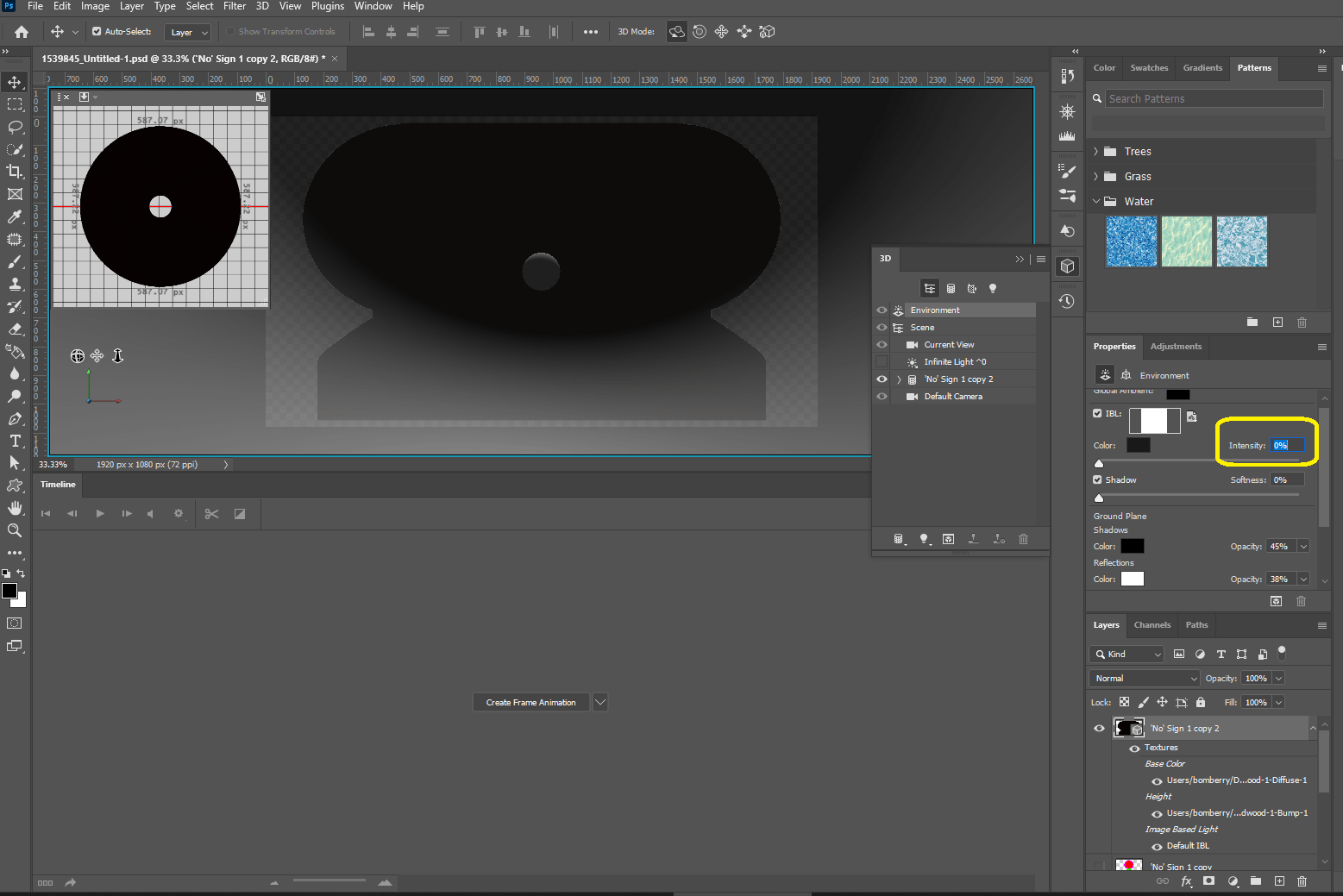Uncheck the Shadow option in Properties
1343x896 pixels.
coord(1097,479)
